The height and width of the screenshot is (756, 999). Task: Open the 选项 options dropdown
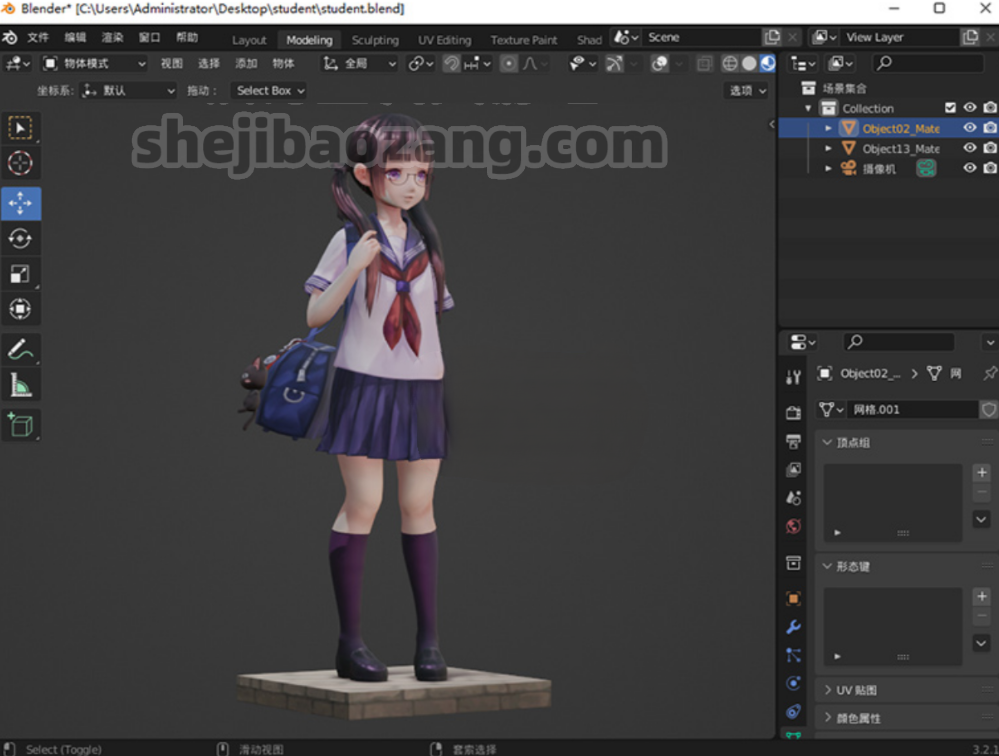[x=747, y=90]
